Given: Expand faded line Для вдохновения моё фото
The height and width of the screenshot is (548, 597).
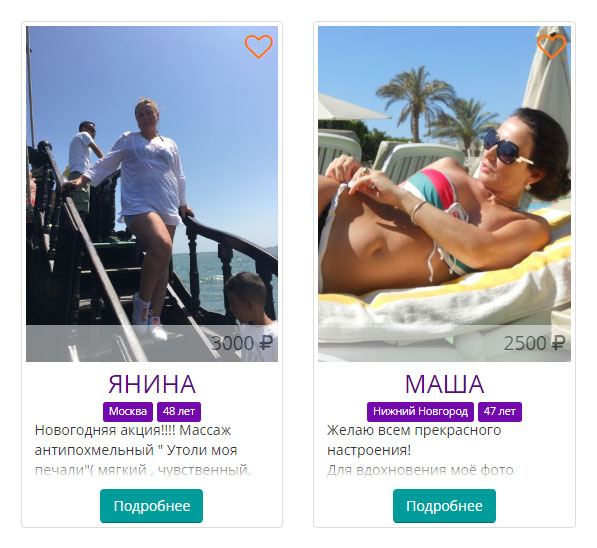Looking at the screenshot, I should click(420, 470).
